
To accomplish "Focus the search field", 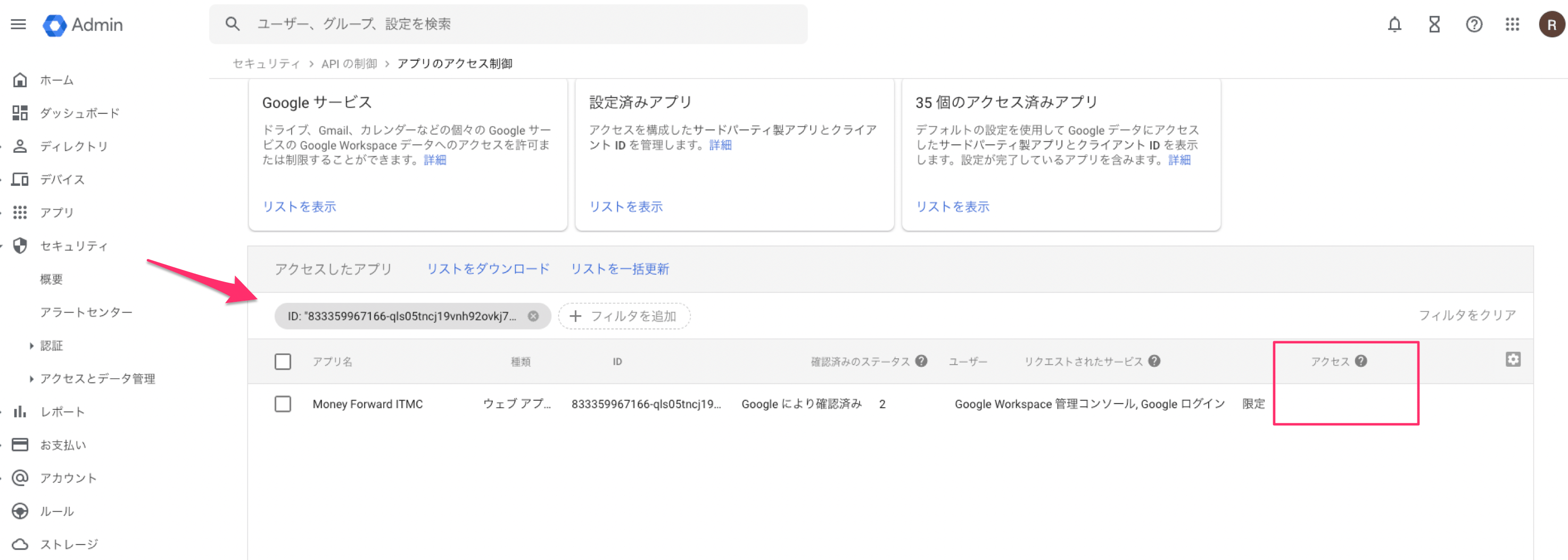I will pyautogui.click(x=508, y=24).
